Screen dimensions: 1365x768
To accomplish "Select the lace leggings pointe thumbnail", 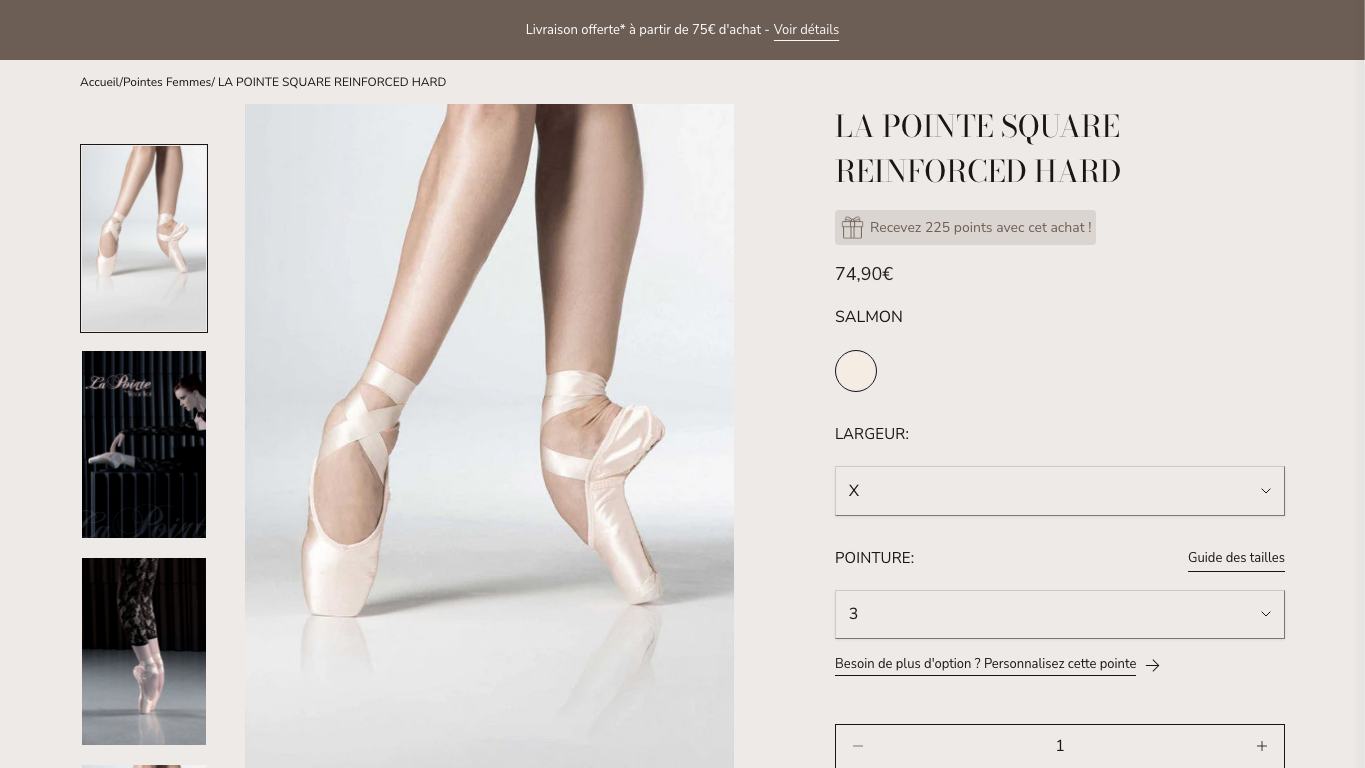I will pos(144,651).
